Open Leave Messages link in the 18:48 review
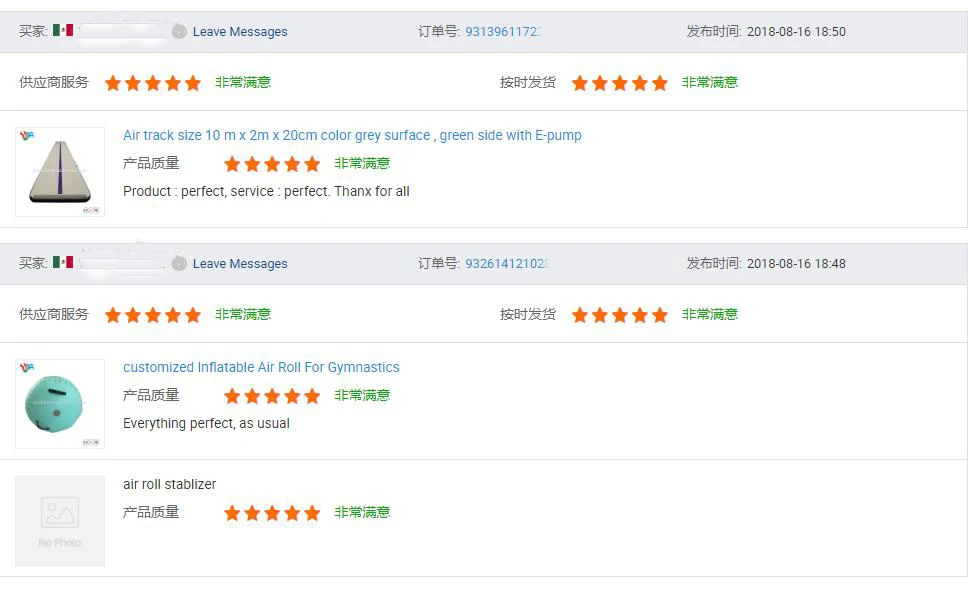This screenshot has height=589, width=968. click(240, 264)
